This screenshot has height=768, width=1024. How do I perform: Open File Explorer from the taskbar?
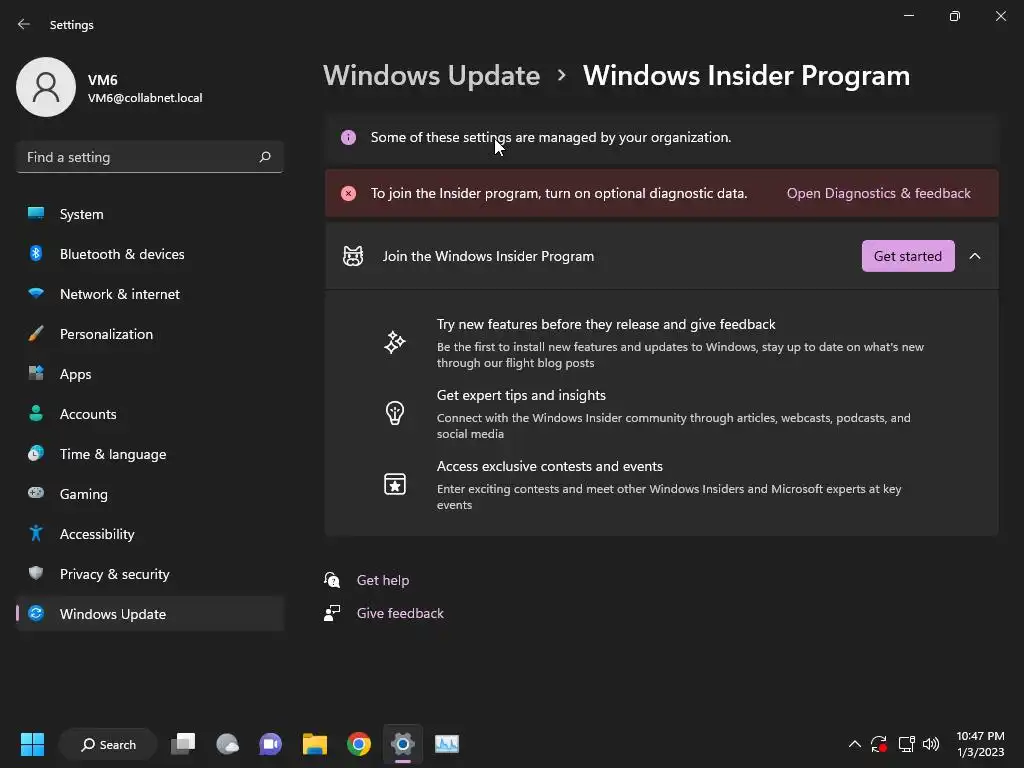[315, 744]
